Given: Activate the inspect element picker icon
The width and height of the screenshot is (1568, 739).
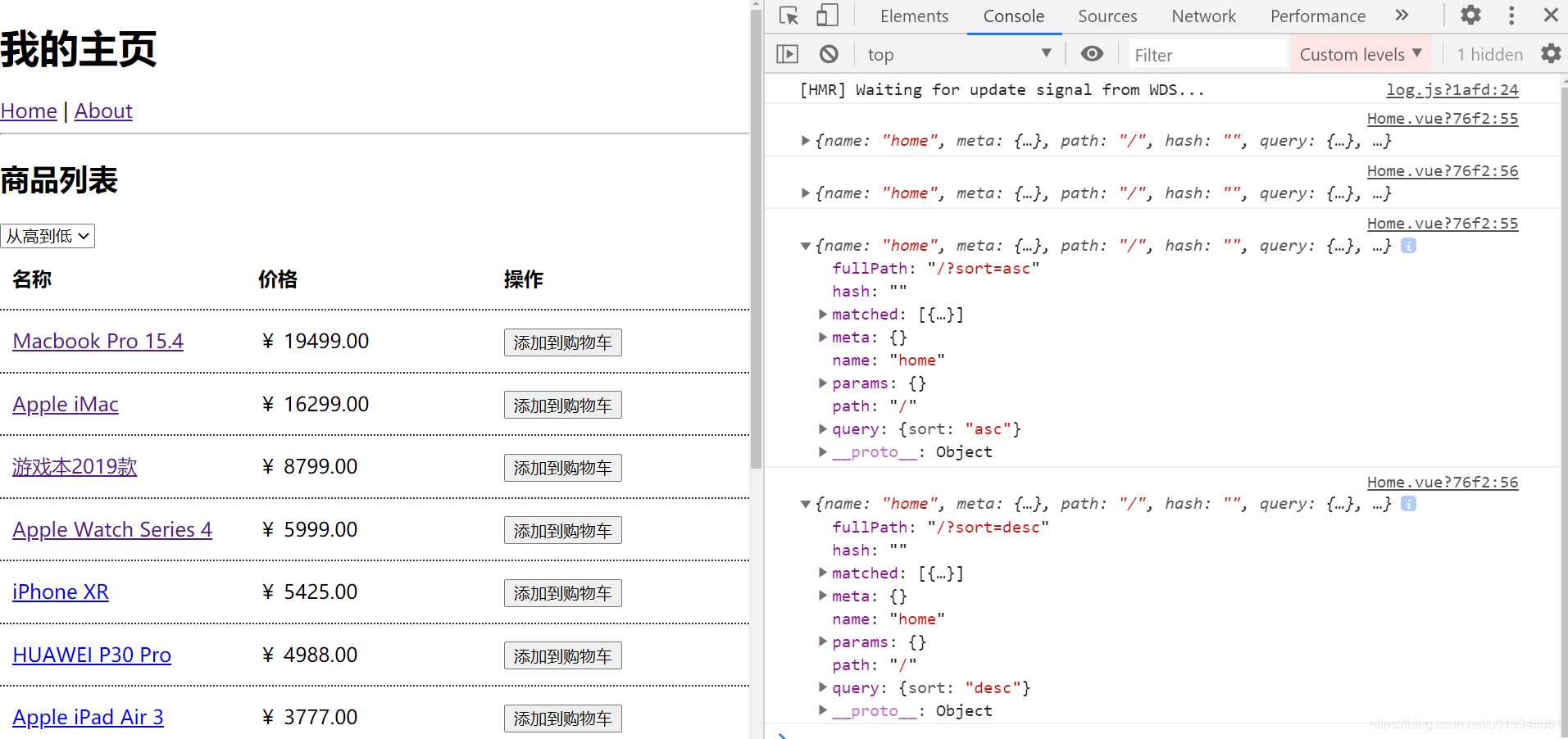Looking at the screenshot, I should [x=789, y=16].
